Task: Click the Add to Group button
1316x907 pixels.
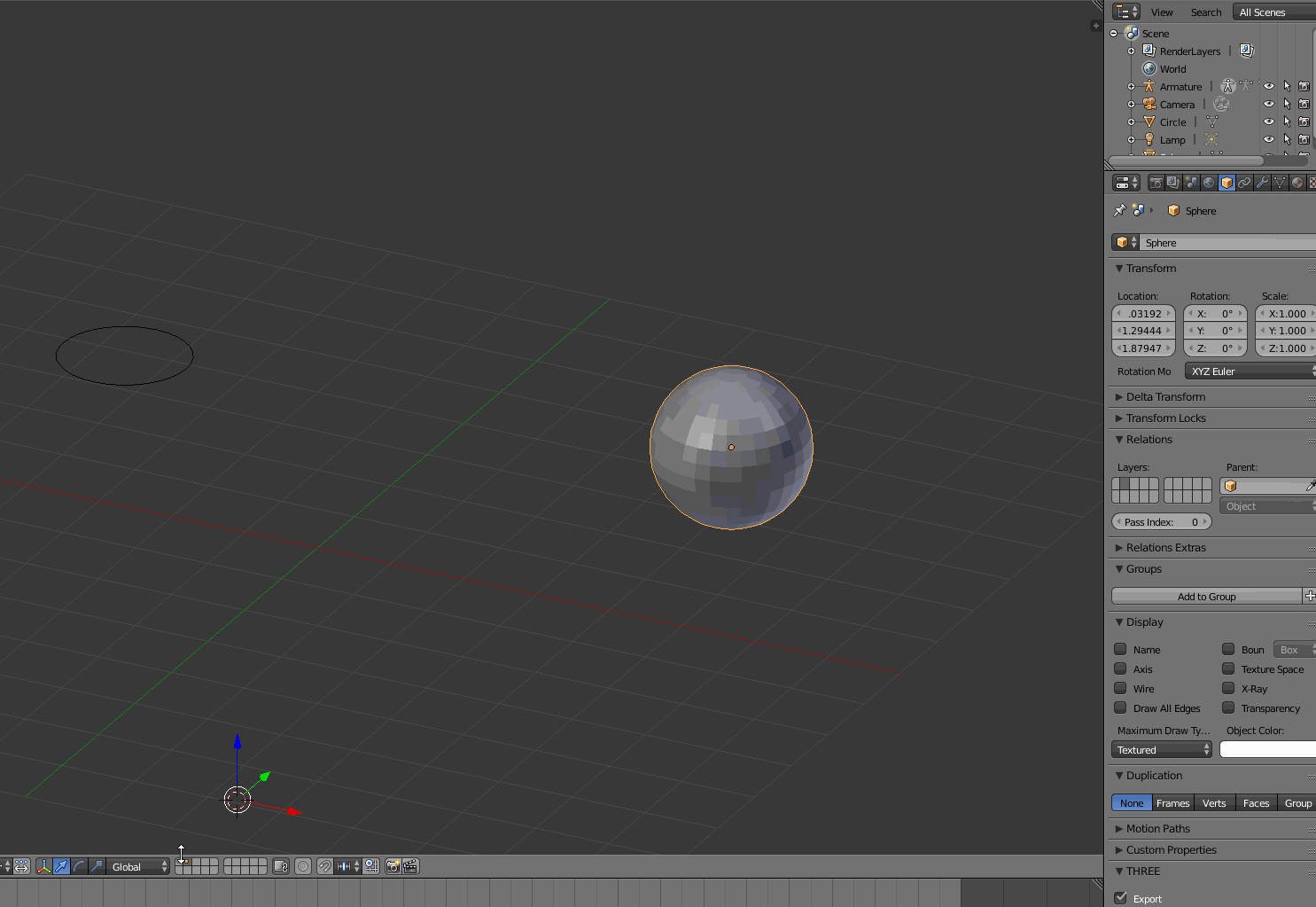Action: pyautogui.click(x=1206, y=597)
